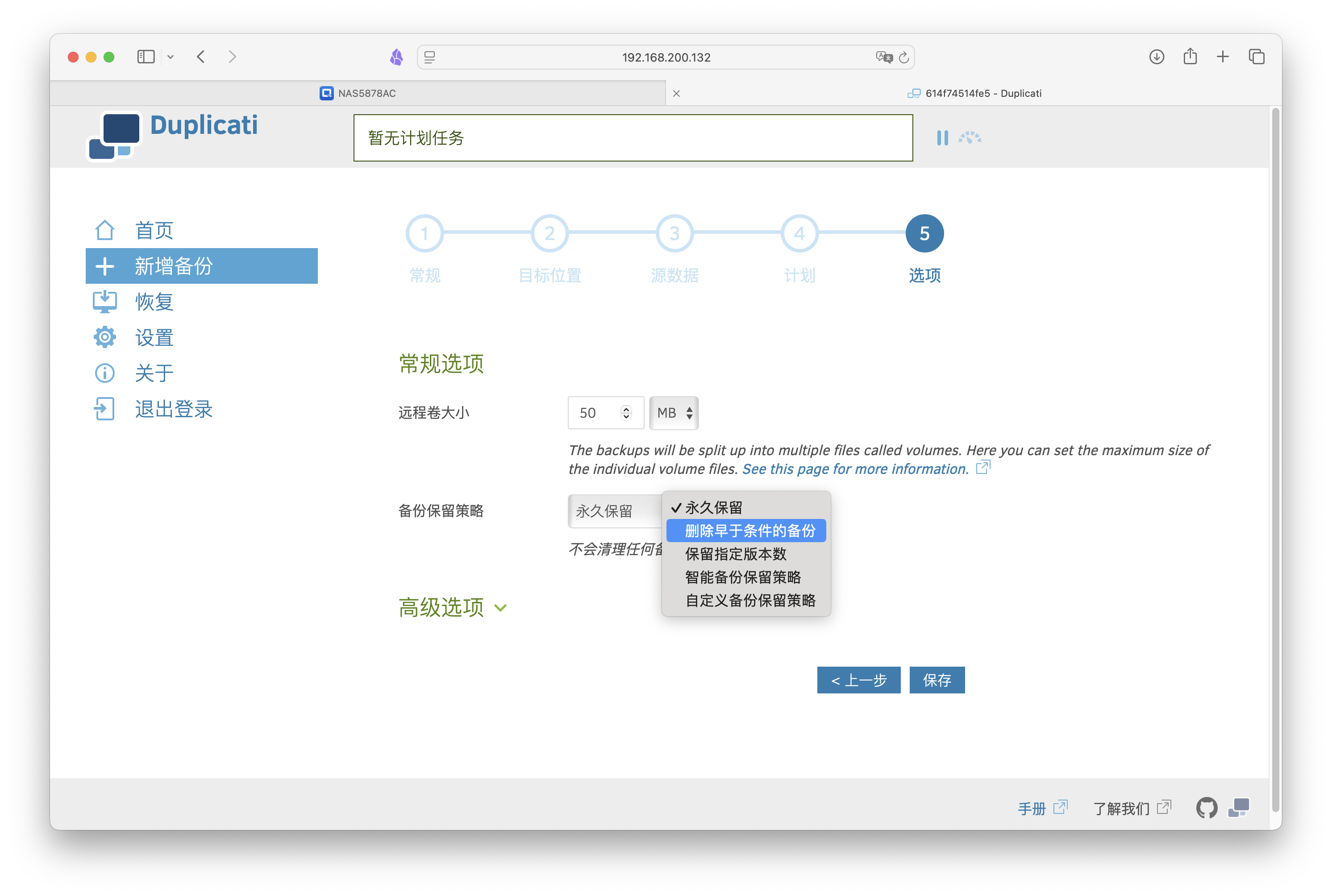Open the 首页 home icon
This screenshot has height=896, width=1332.
coord(104,230)
